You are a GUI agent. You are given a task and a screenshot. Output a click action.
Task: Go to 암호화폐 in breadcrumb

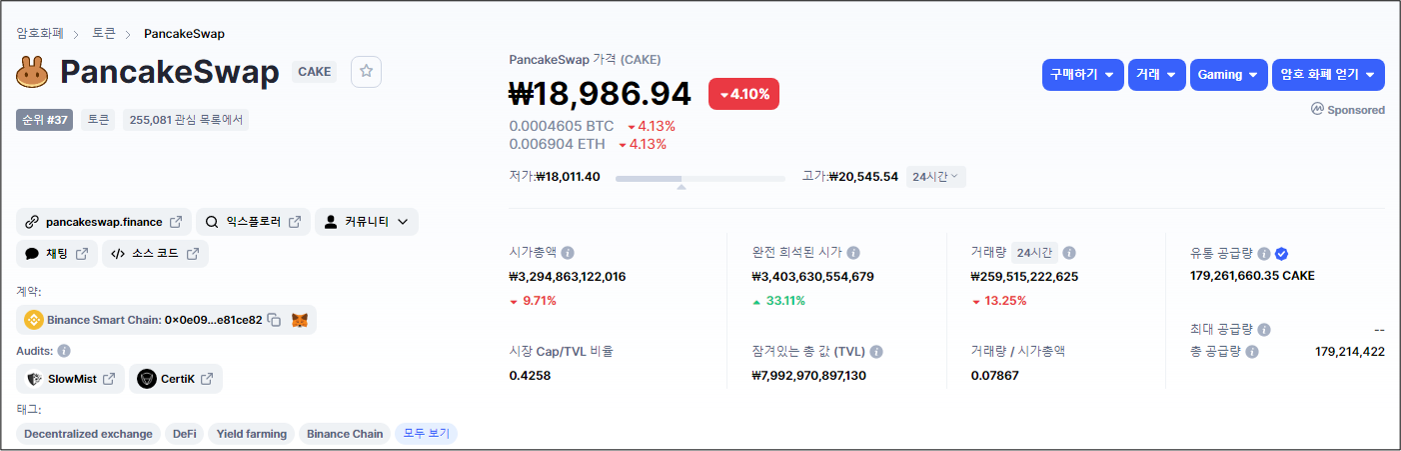click(x=40, y=33)
